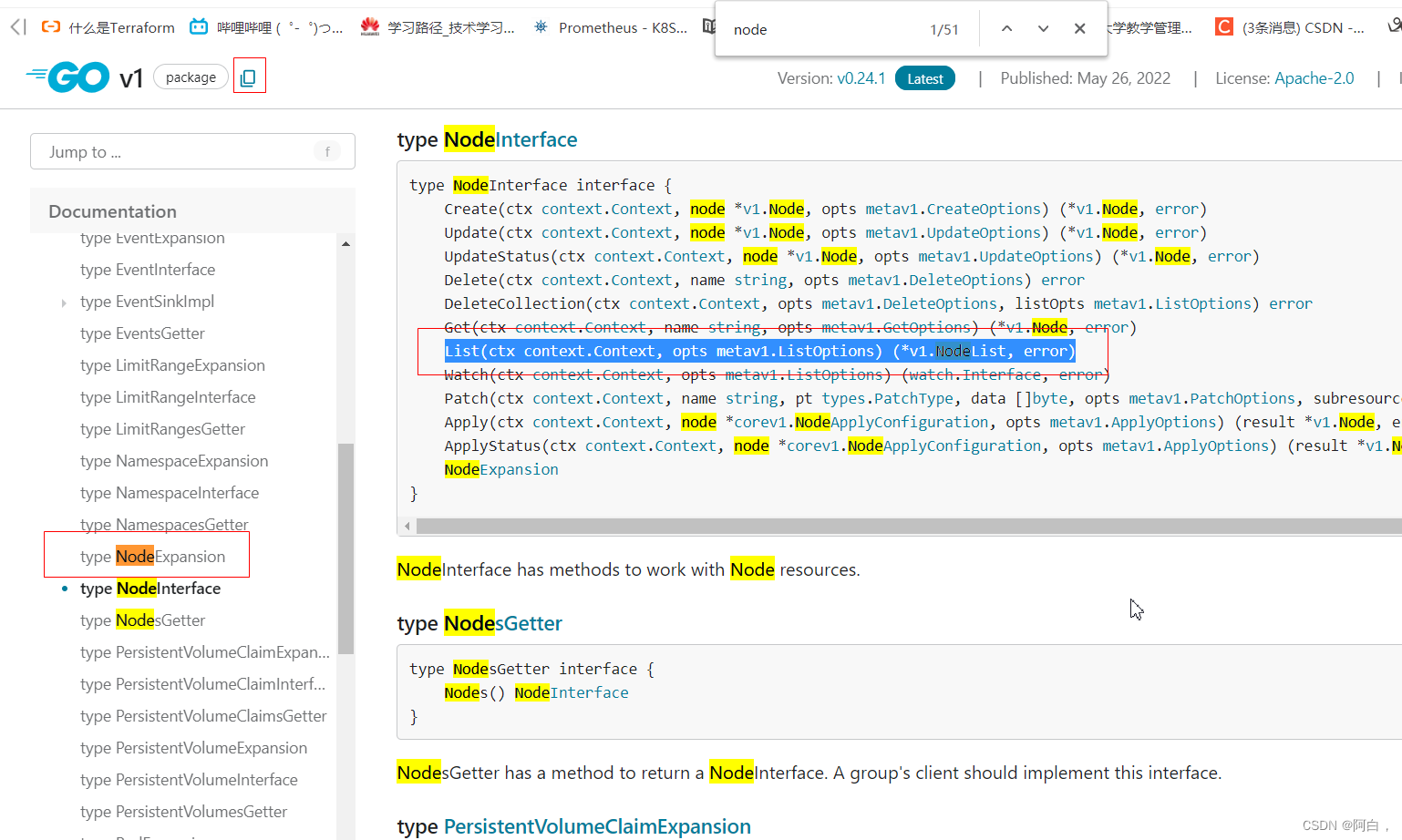Click metav1.CreateOptions type link
Image resolution: width=1402 pixels, height=840 pixels.
953,209
